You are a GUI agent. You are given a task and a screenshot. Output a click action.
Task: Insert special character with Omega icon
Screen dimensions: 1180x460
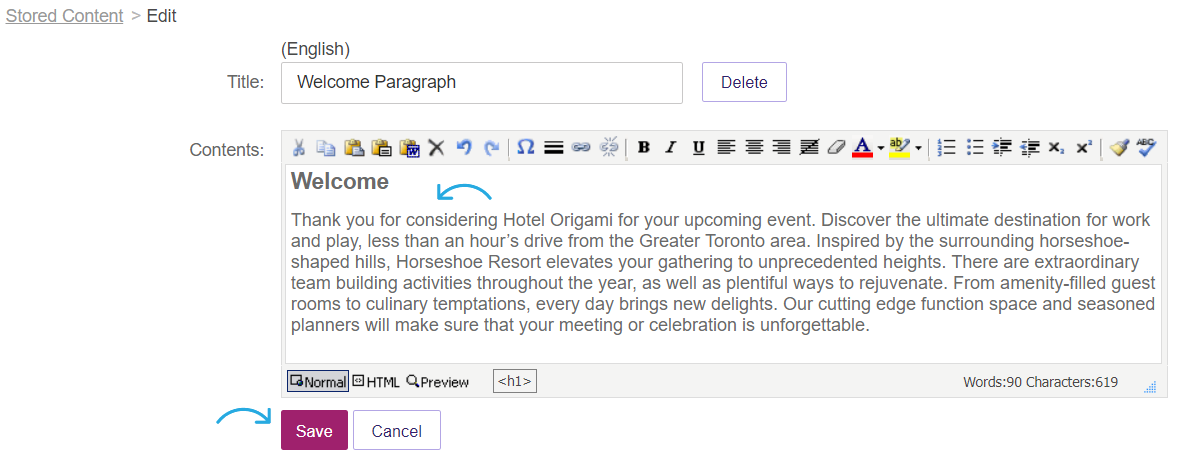pyautogui.click(x=526, y=147)
